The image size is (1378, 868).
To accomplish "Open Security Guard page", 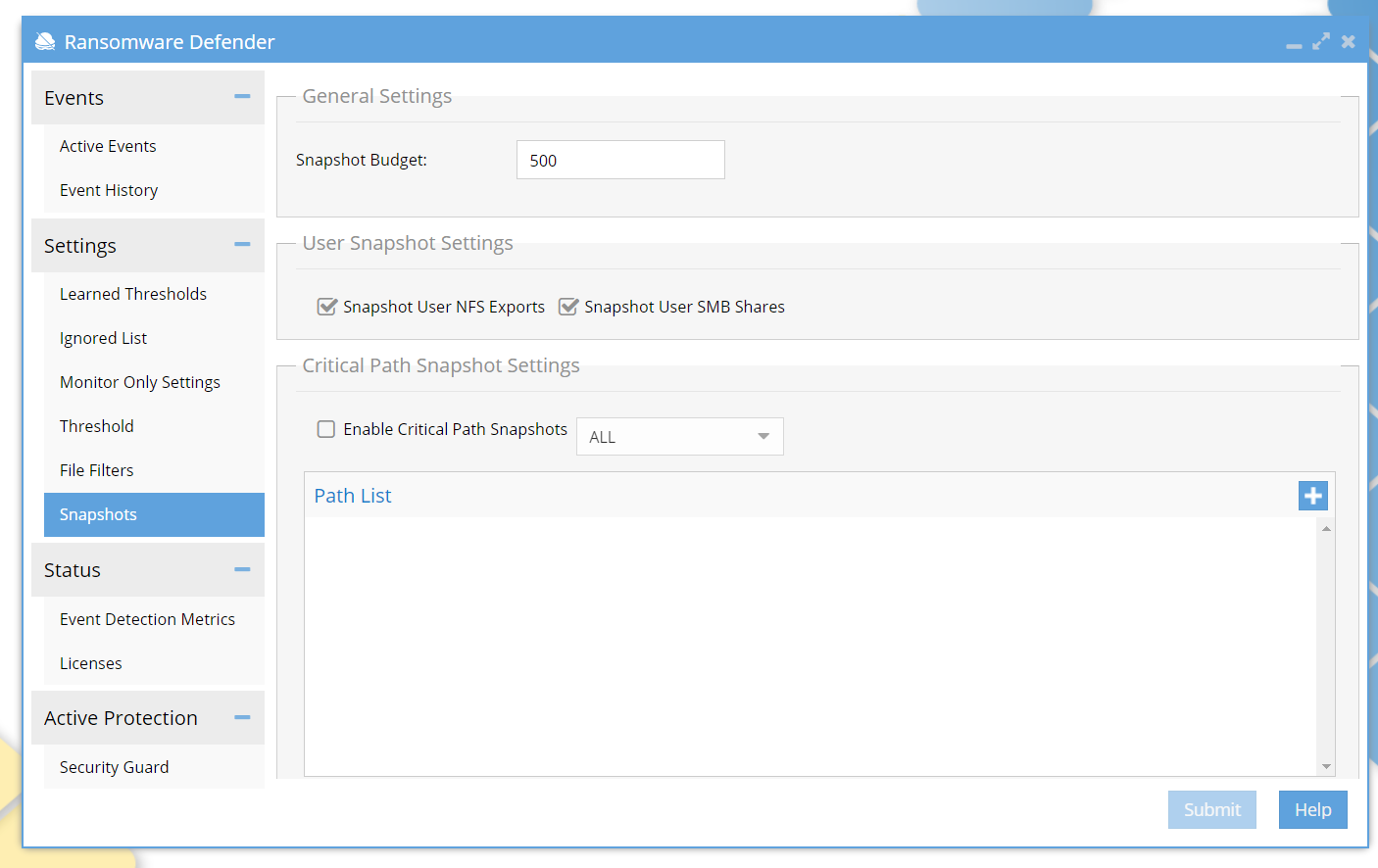I will coord(154,767).
